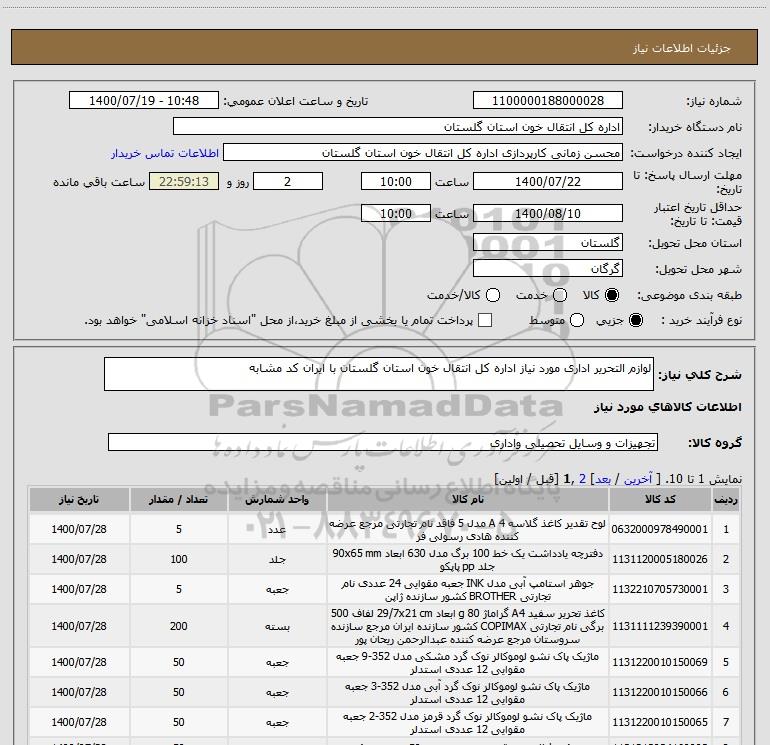Go to the آخرین page link
Image resolution: width=770 pixels, height=745 pixels.
click(638, 479)
